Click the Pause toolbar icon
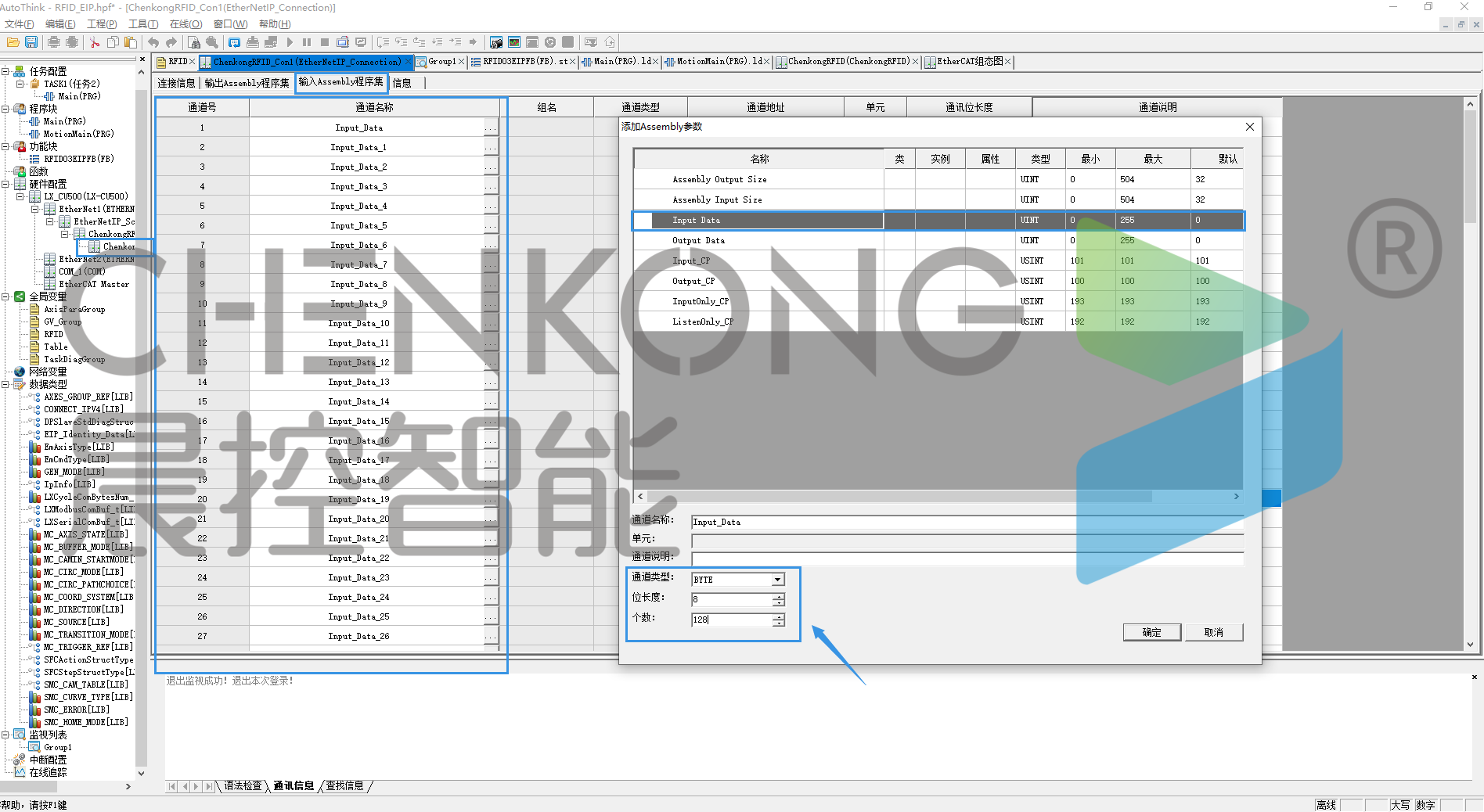The width and height of the screenshot is (1484, 812). (x=307, y=42)
